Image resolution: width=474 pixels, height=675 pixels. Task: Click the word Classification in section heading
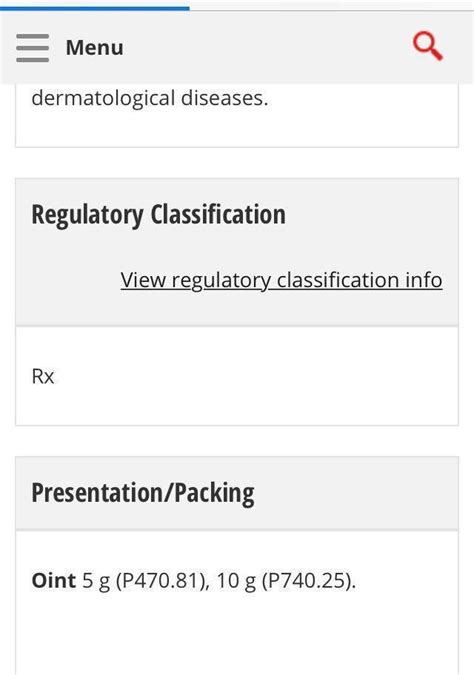pos(218,214)
